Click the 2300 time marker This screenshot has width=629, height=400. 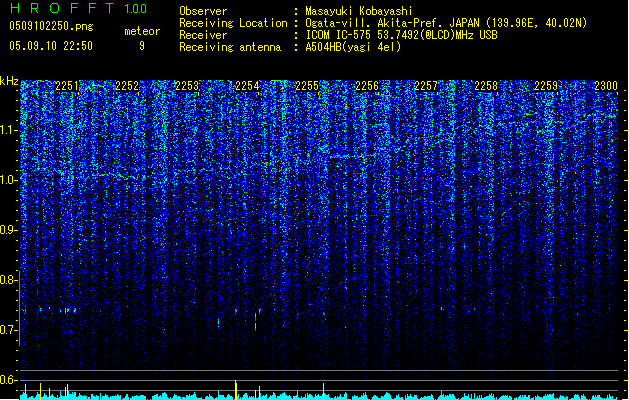pyautogui.click(x=606, y=86)
